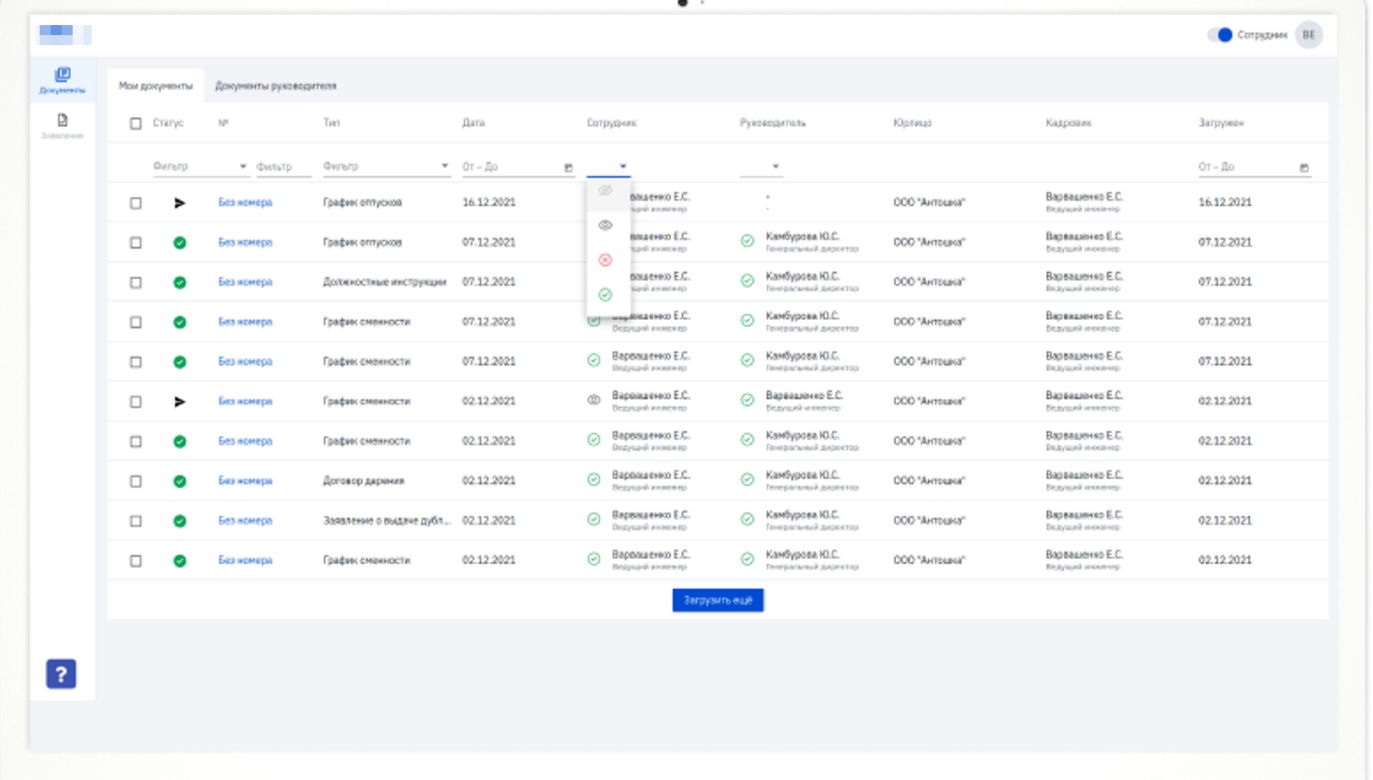This screenshot has height=780, width=1373.
Task: Click the Руководитель column header
Action: [x=772, y=124]
